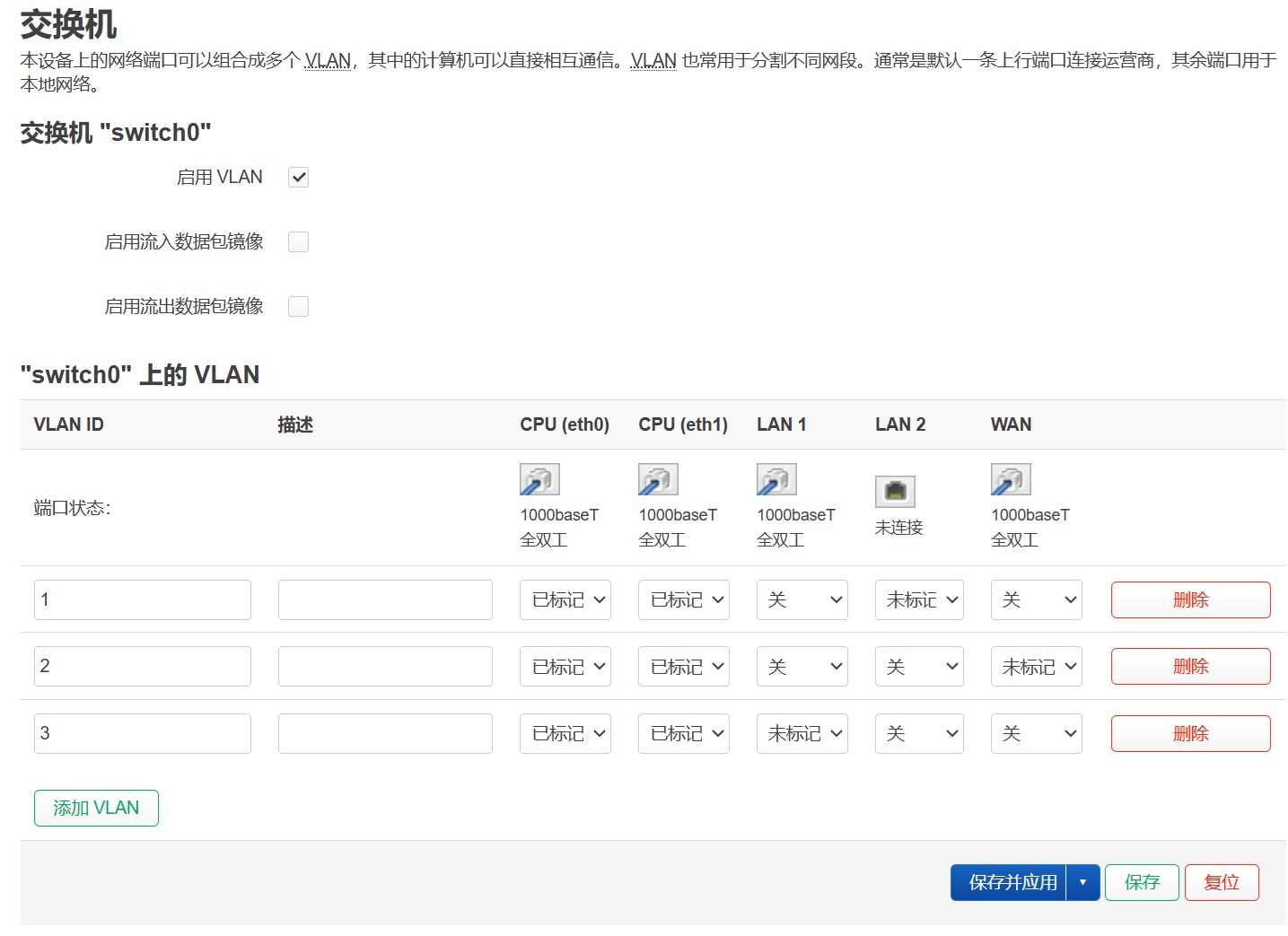Image resolution: width=1288 pixels, height=936 pixels.
Task: Open VLAN 2 WAN tagging dropdown
Action: [1036, 667]
